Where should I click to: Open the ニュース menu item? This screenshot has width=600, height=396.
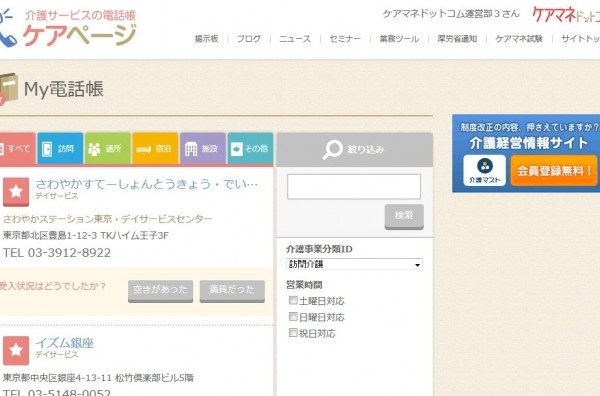(295, 39)
